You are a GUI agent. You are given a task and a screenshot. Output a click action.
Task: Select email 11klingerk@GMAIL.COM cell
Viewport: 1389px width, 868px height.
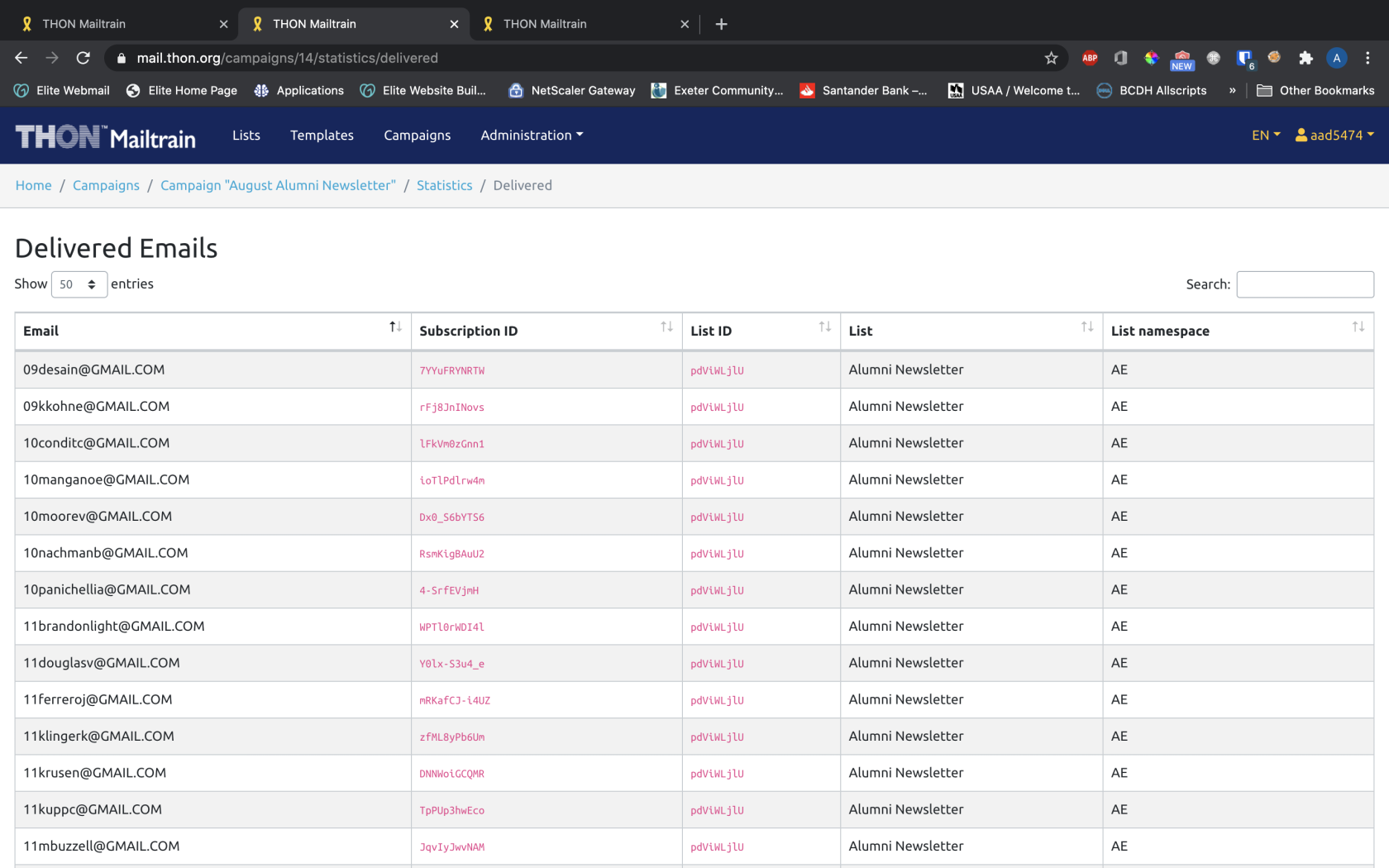213,737
